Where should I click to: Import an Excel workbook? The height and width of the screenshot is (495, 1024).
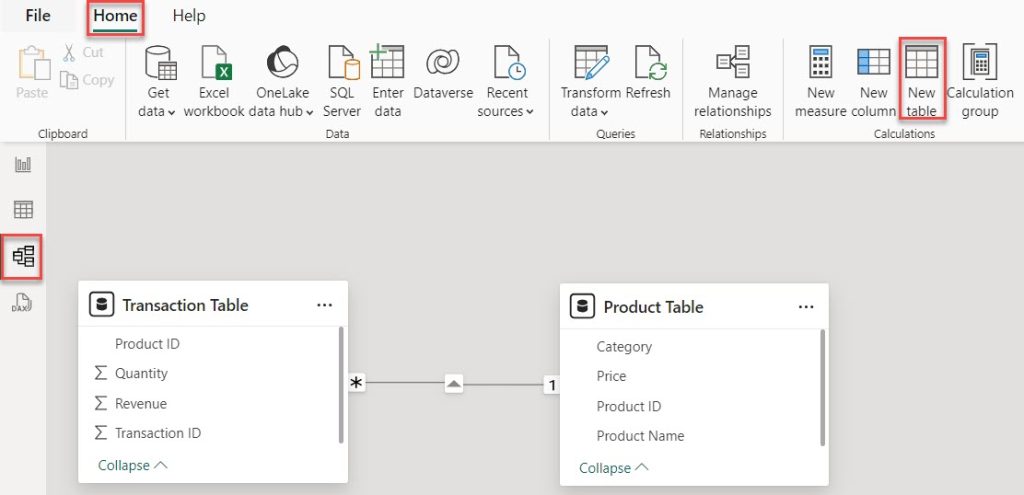click(x=214, y=82)
